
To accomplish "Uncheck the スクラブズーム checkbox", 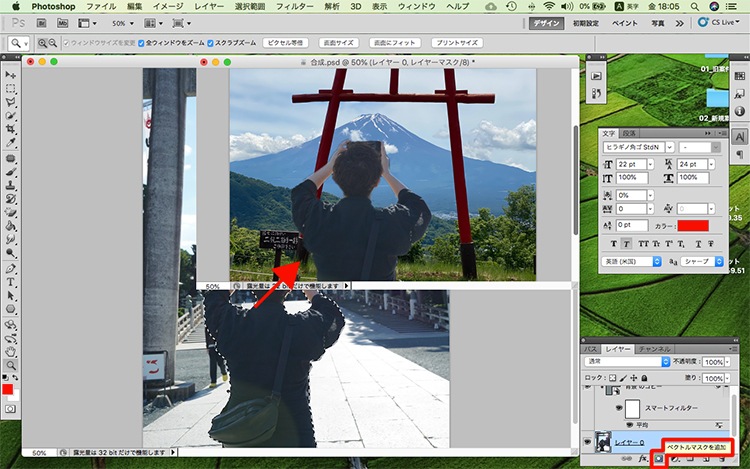I will (x=210, y=43).
